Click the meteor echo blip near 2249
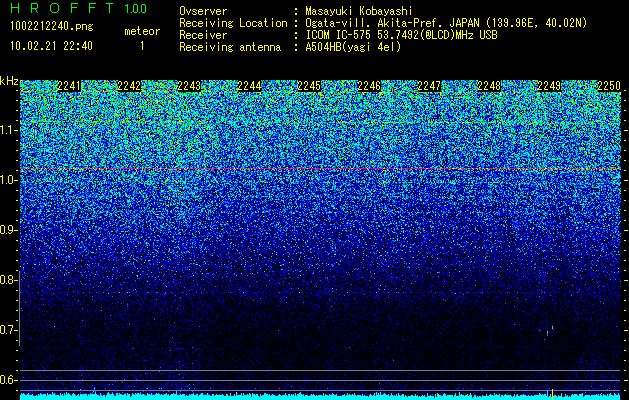 point(550,331)
